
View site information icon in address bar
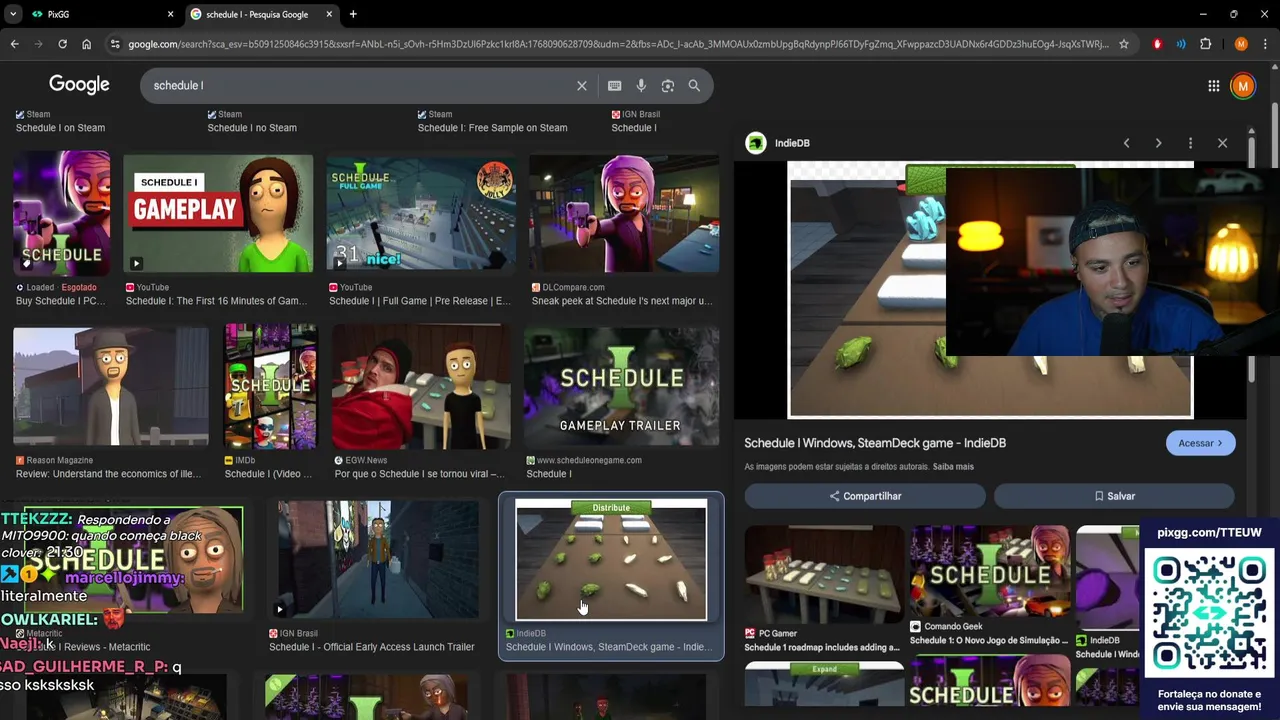pos(115,44)
